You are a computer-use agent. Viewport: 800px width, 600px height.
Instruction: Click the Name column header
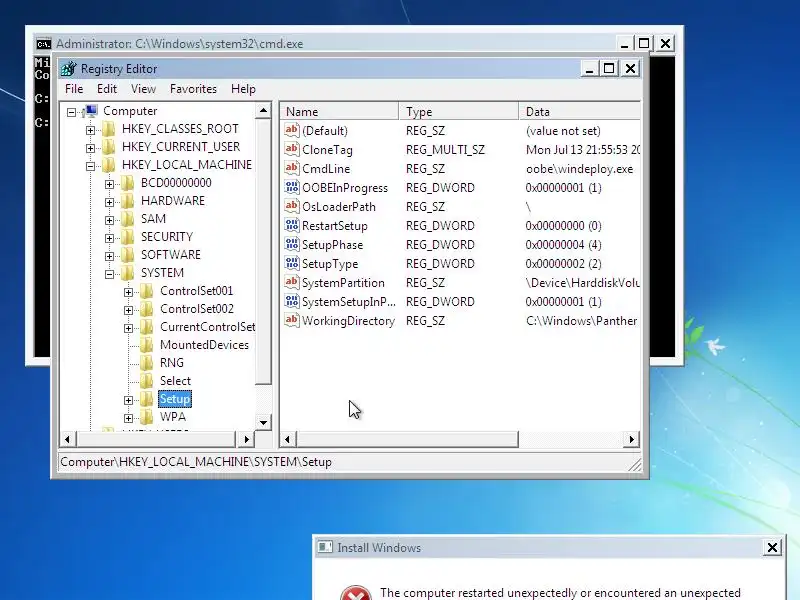tap(339, 112)
